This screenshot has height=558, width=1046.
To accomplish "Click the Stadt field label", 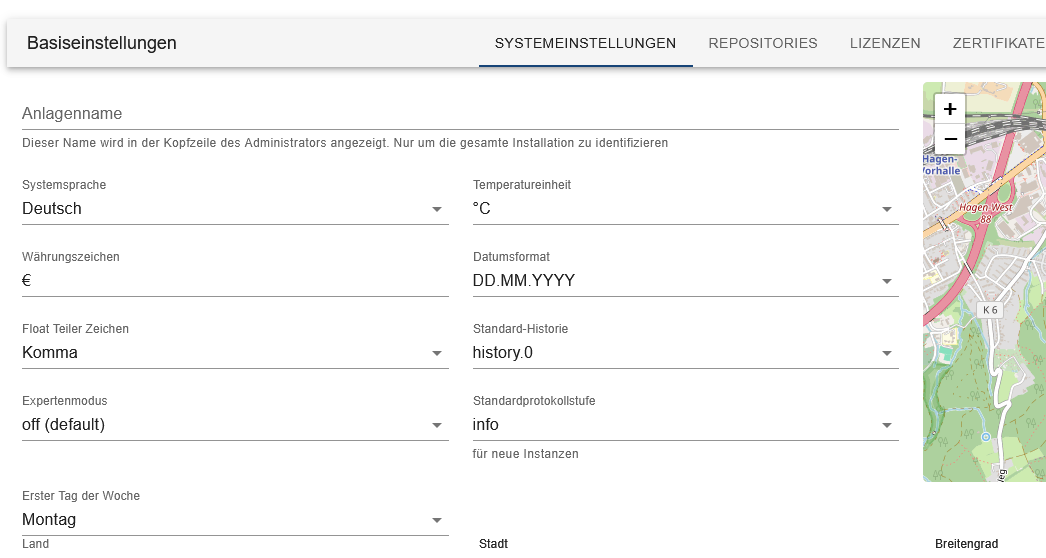I will coord(494,544).
